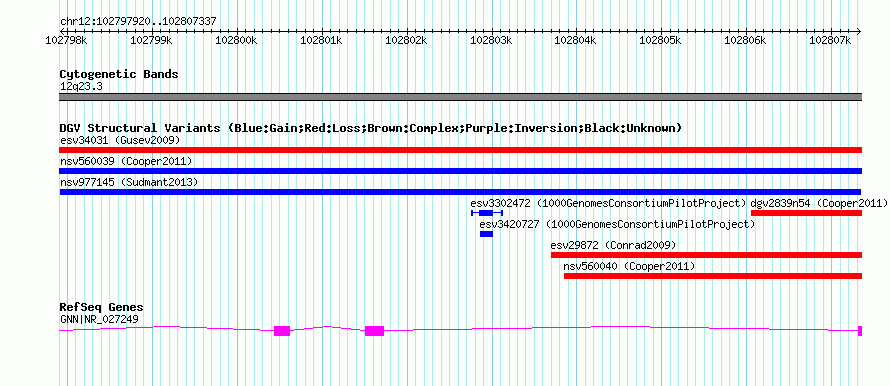
Task: Click the 12q23.3 band label
Action: click(81, 87)
